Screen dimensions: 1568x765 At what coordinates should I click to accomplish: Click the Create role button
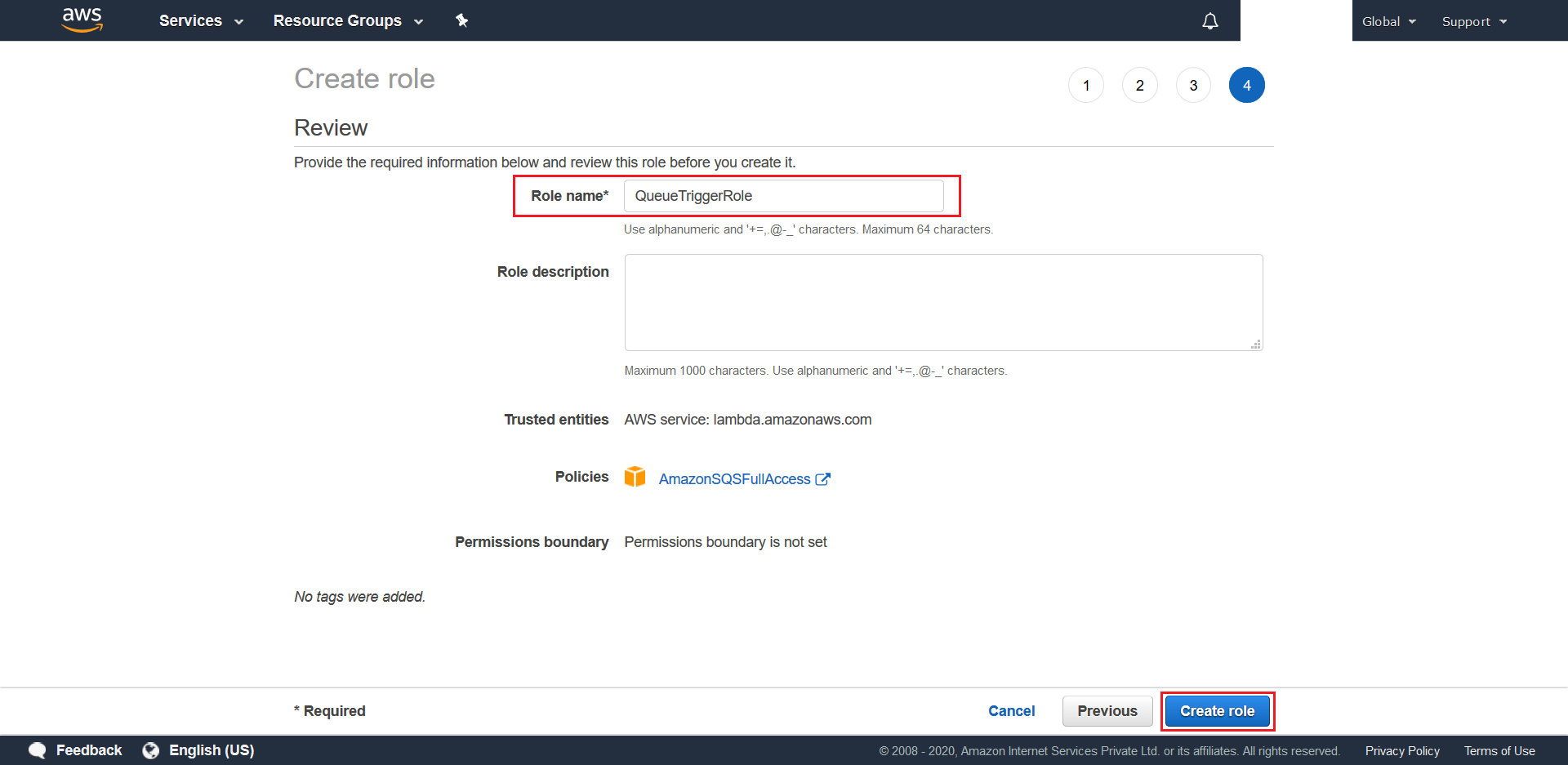1217,711
